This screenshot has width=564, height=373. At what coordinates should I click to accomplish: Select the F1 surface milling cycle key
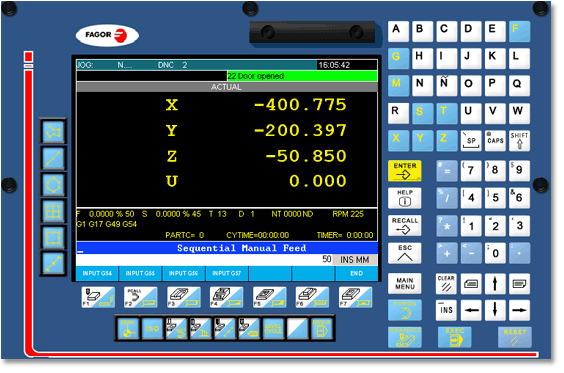coord(98,297)
